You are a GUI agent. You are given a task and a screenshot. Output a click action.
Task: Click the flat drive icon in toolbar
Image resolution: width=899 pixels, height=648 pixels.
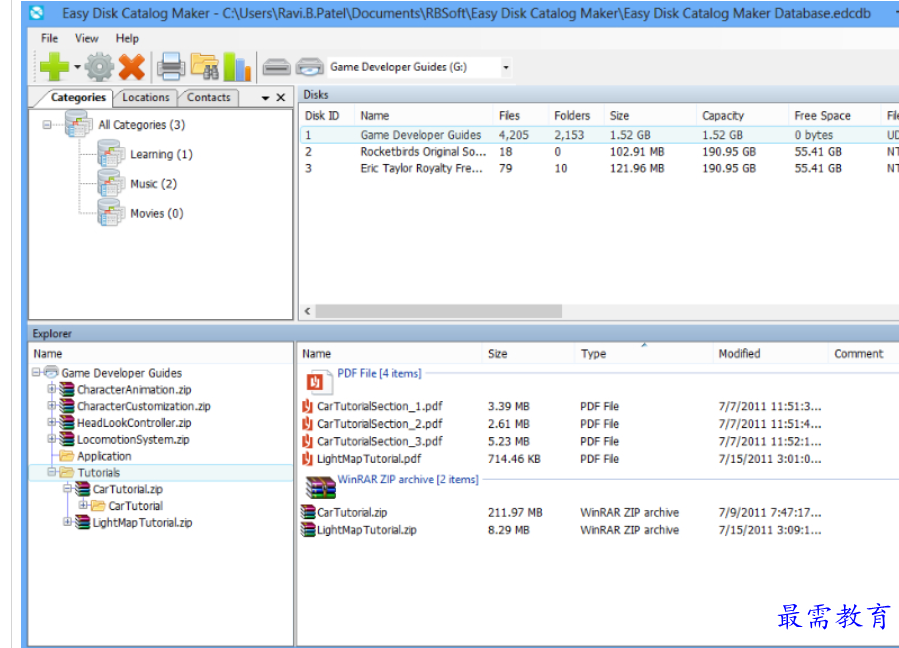276,68
